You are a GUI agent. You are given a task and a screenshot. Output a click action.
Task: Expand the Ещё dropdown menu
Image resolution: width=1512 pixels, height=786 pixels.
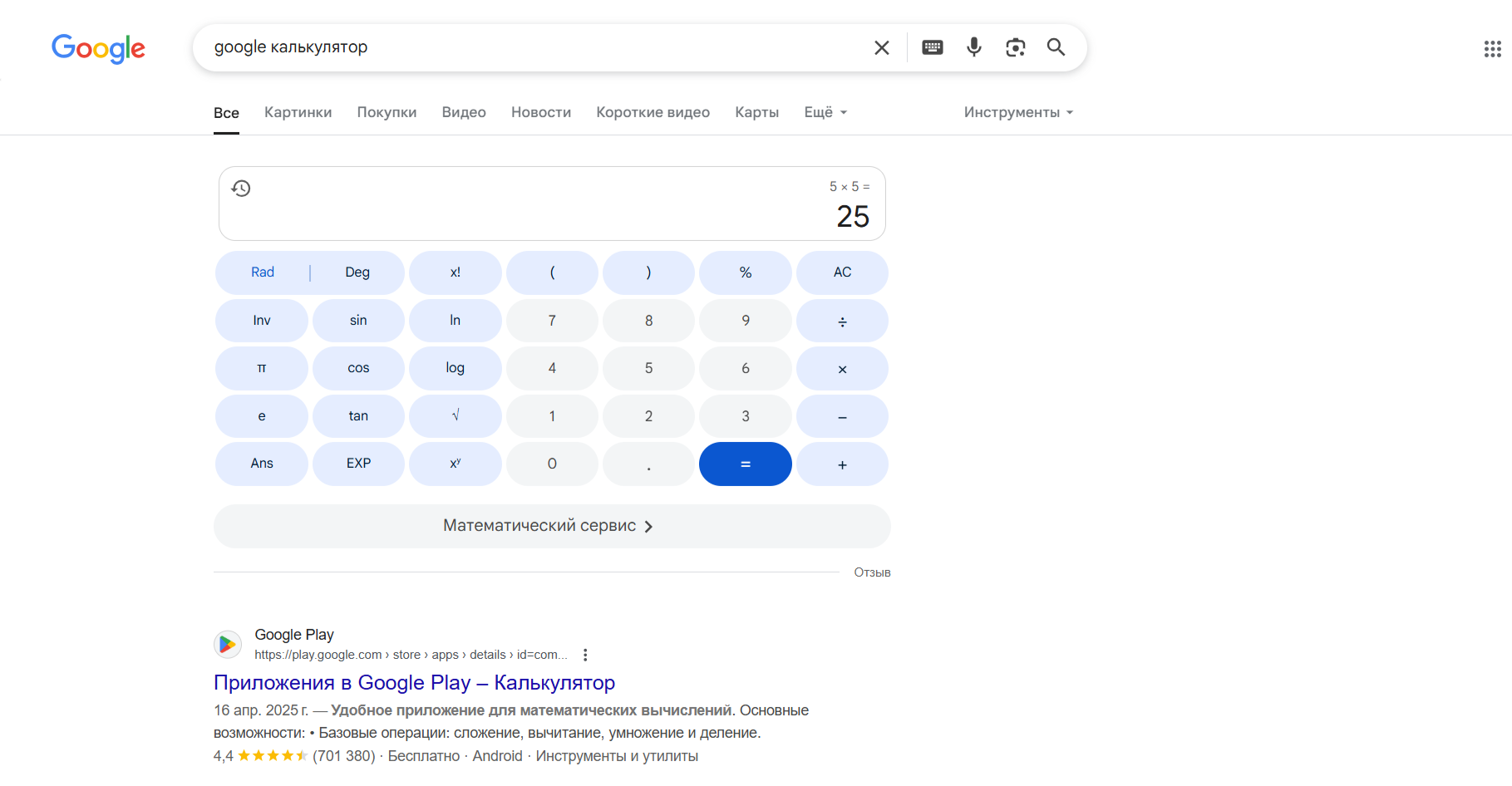pos(825,112)
